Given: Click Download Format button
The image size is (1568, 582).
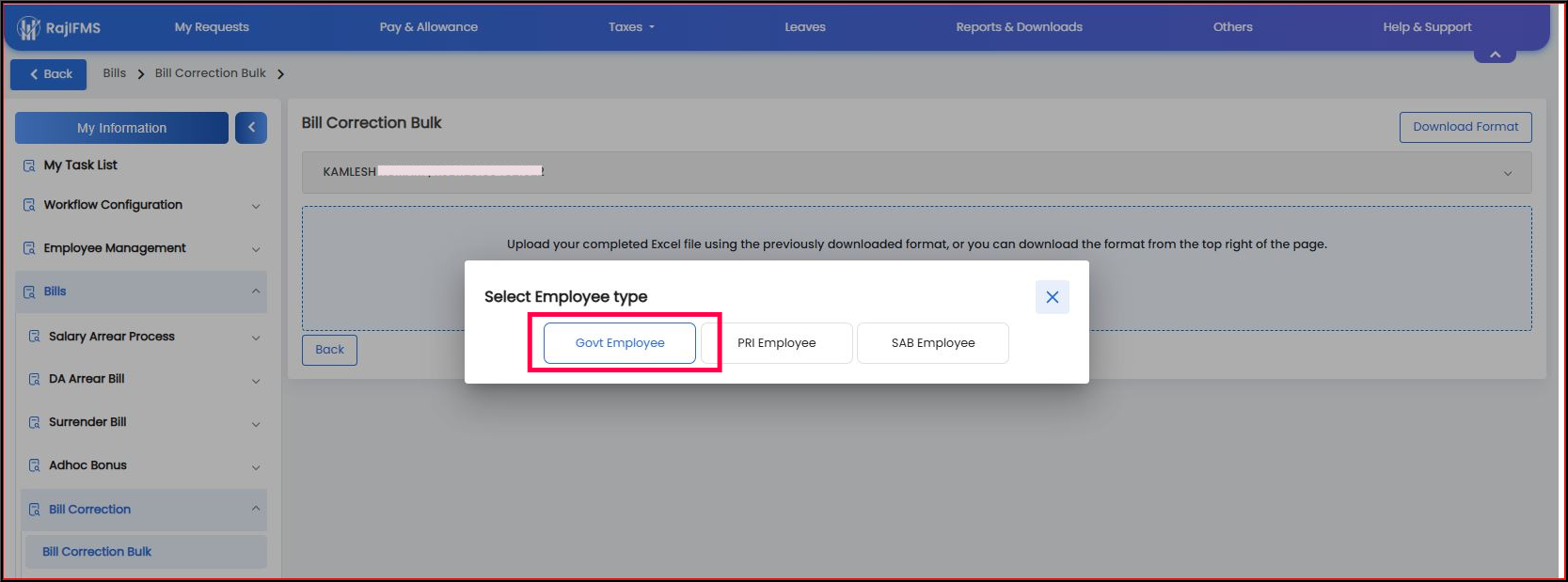Looking at the screenshot, I should click(1465, 127).
